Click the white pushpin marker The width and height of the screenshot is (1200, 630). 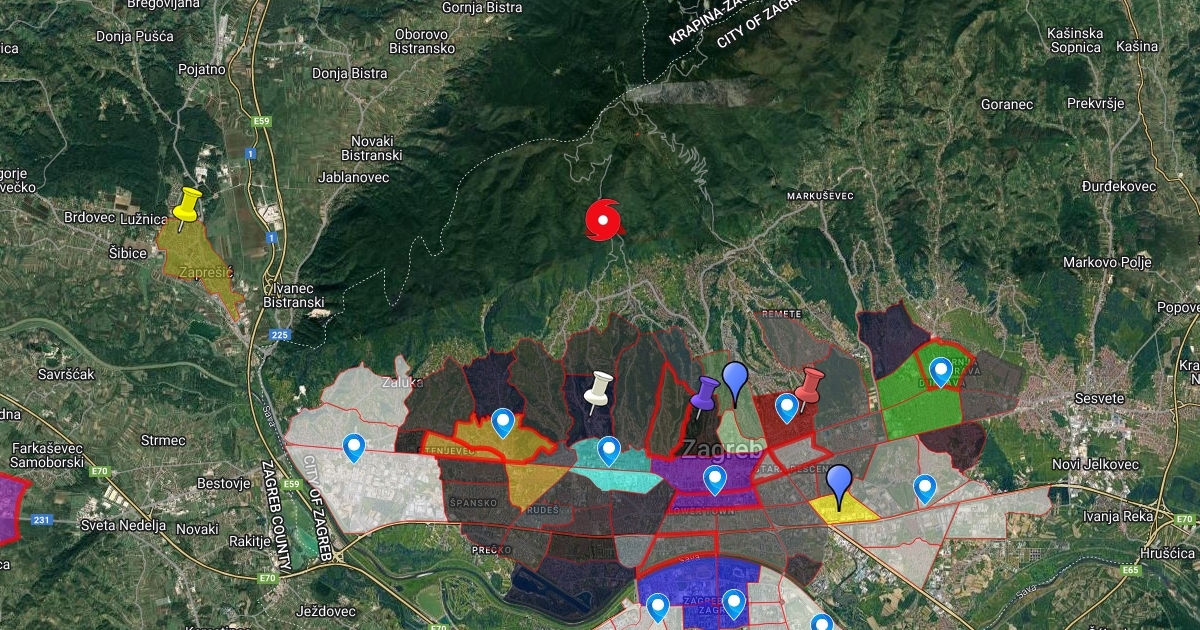pyautogui.click(x=600, y=389)
